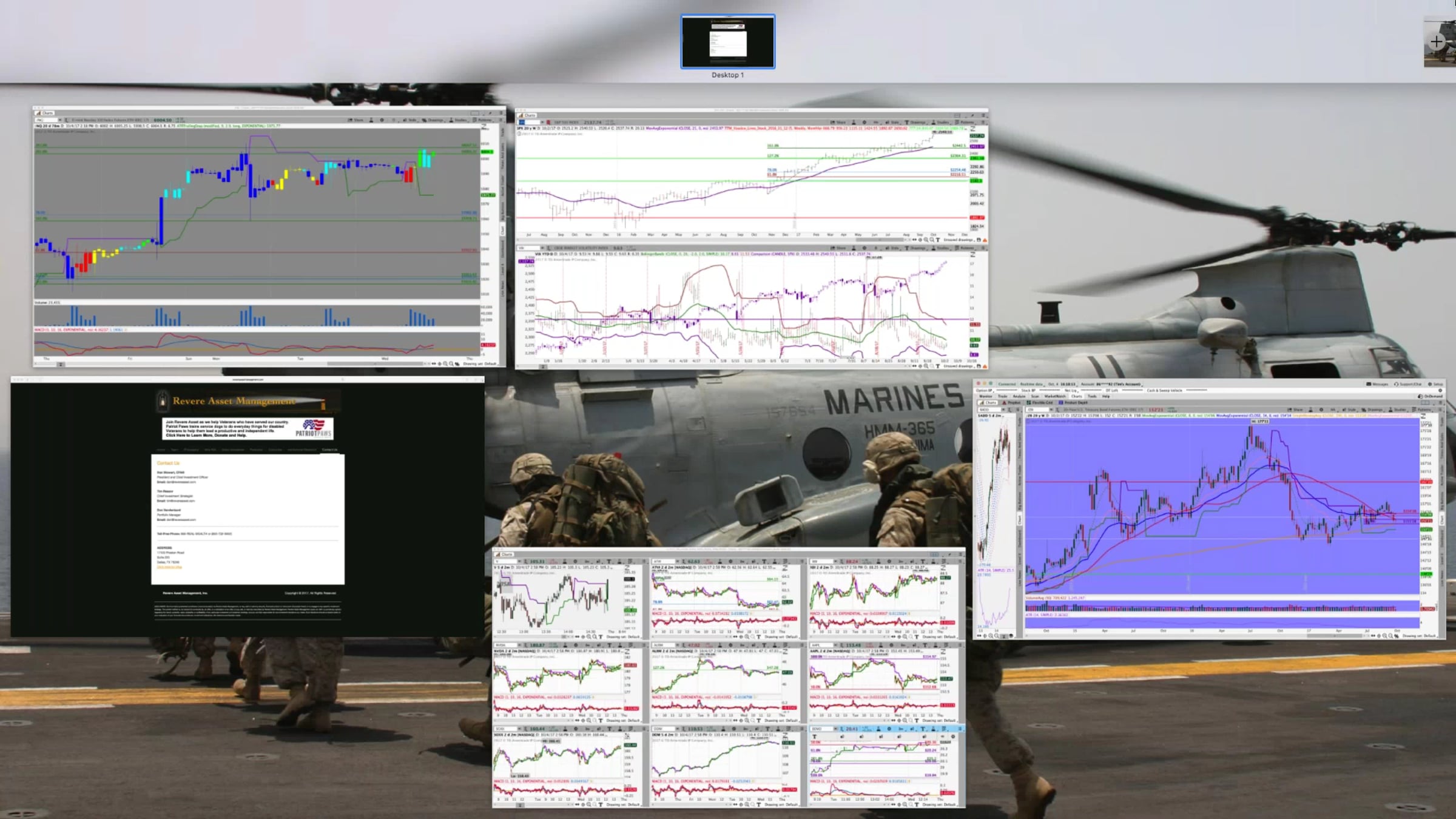Open Share in the SPX chart toolbar

pos(838,122)
